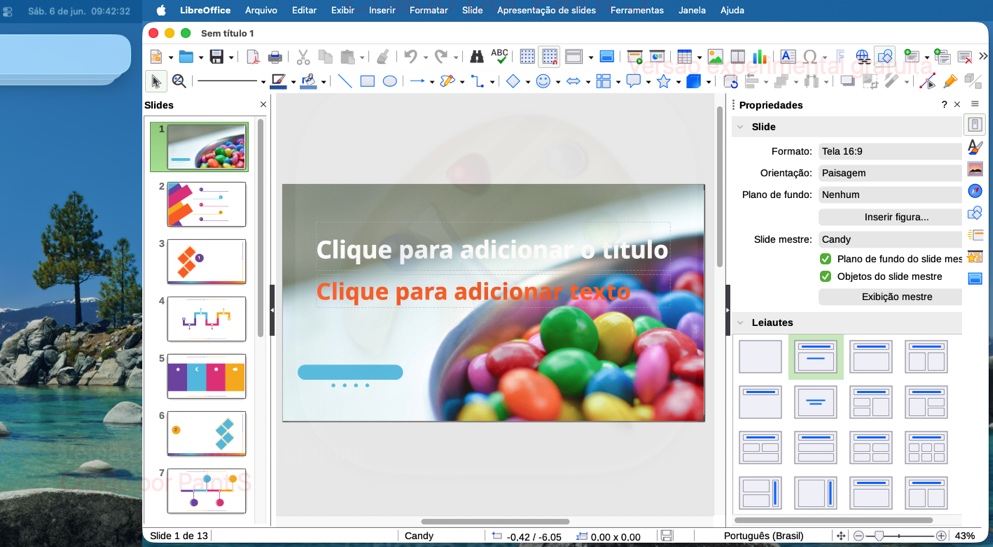Open the Ferramentas menu

point(636,10)
